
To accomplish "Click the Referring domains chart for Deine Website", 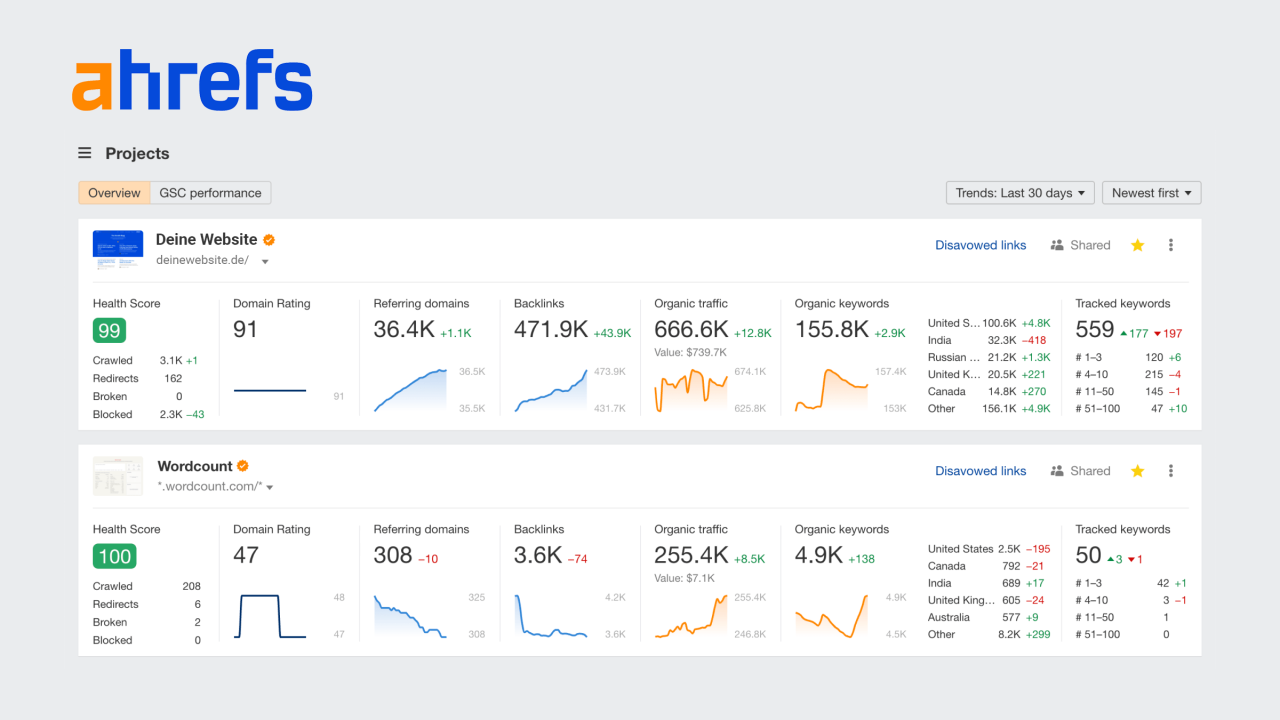I will (x=411, y=390).
